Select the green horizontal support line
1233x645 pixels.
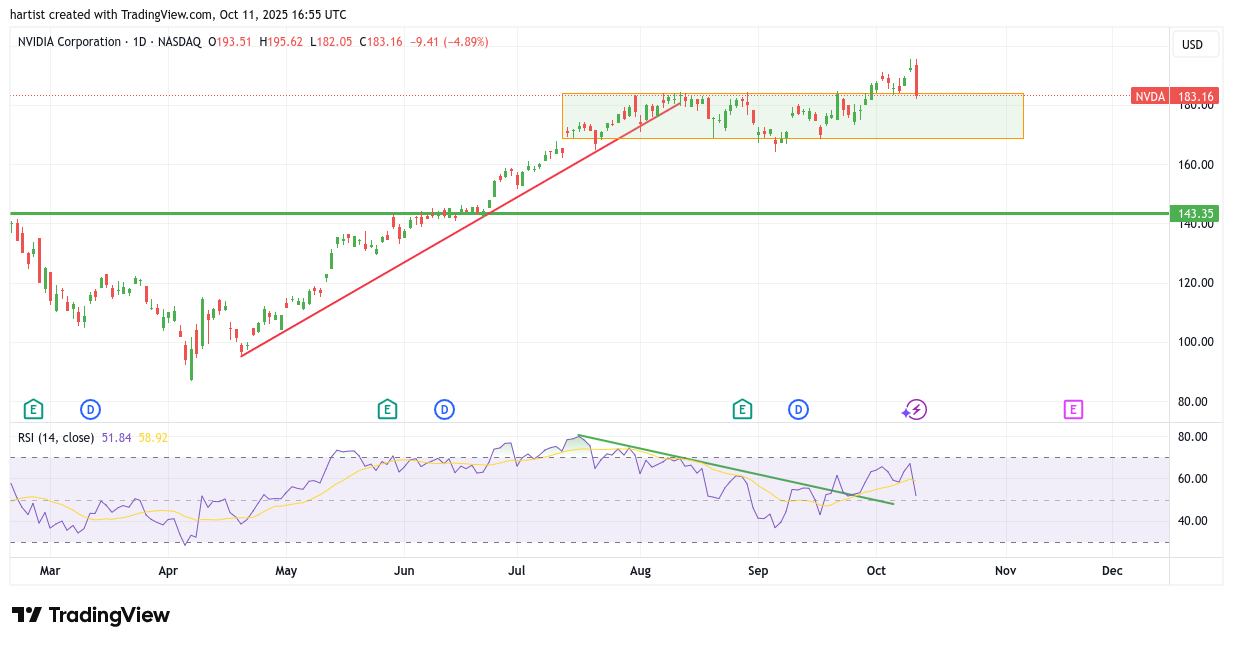click(x=700, y=213)
